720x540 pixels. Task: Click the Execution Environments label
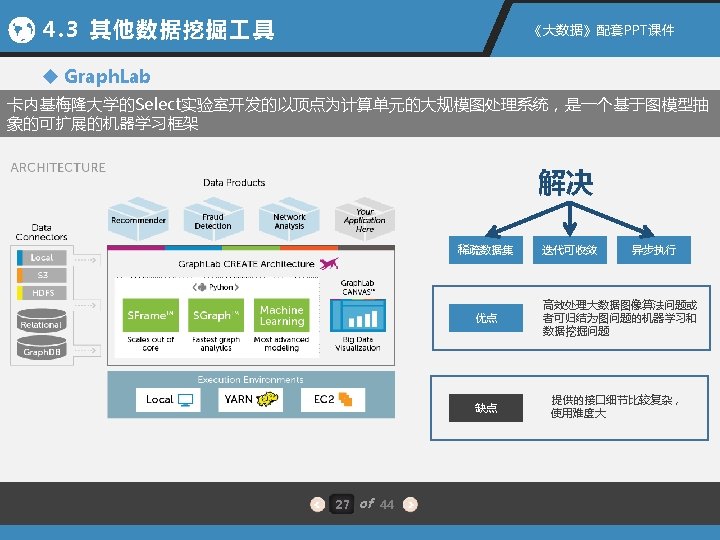(251, 380)
